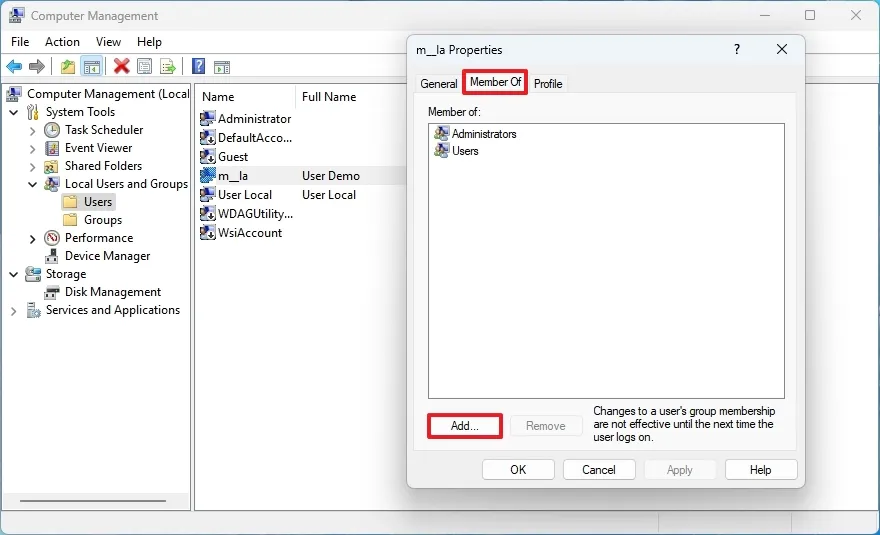This screenshot has width=880, height=535.
Task: Open the Action menu
Action: point(62,42)
